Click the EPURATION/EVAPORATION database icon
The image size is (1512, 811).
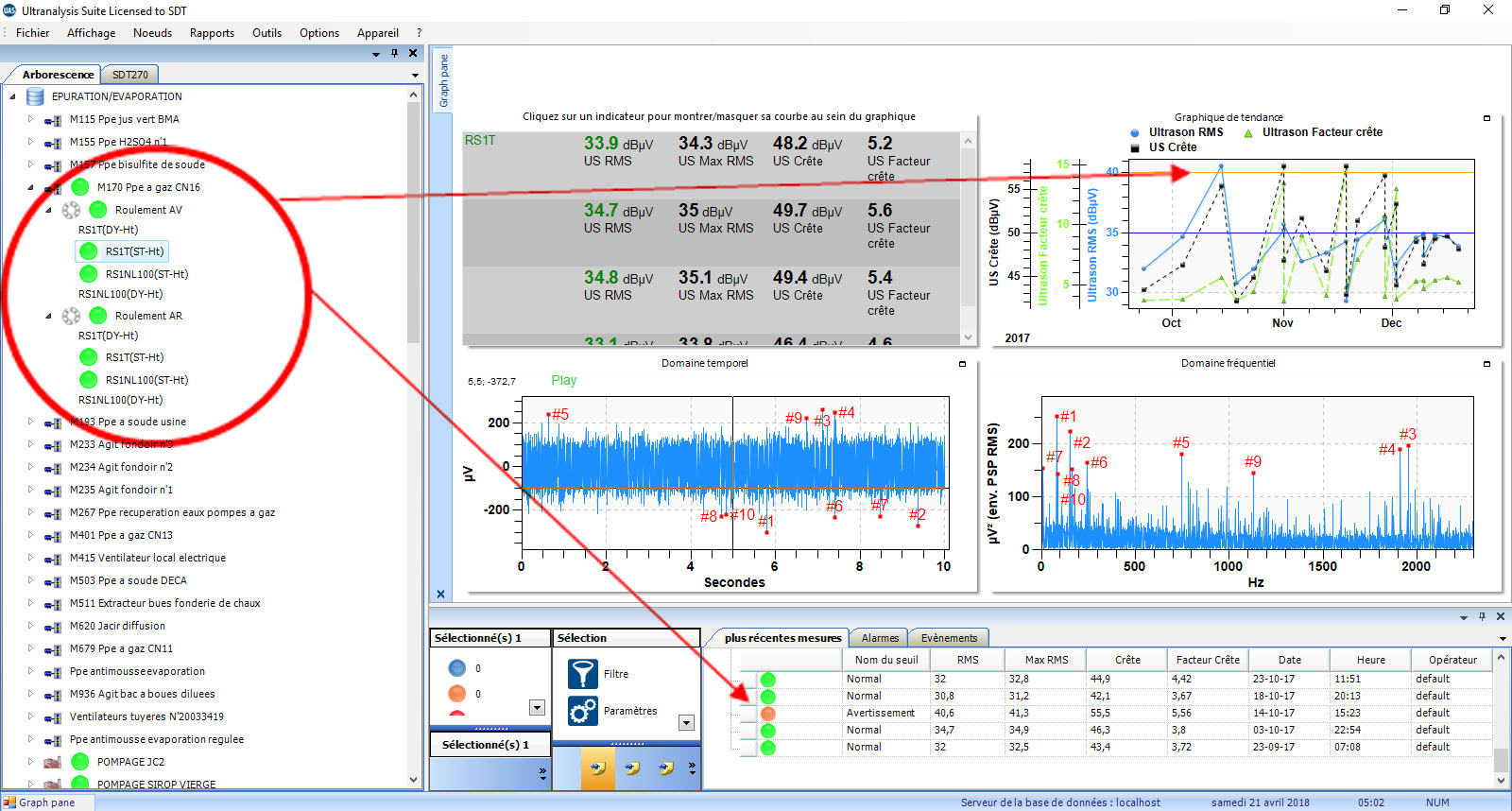(x=36, y=96)
